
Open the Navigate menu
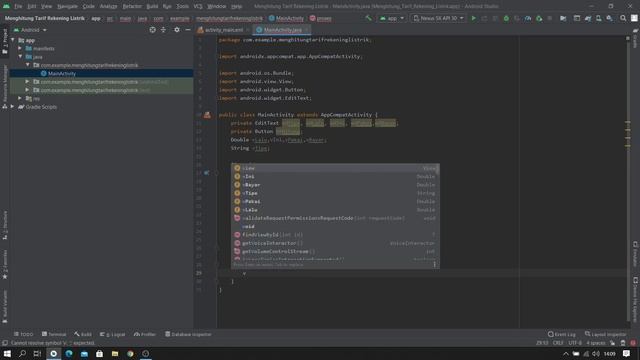tap(67, 6)
